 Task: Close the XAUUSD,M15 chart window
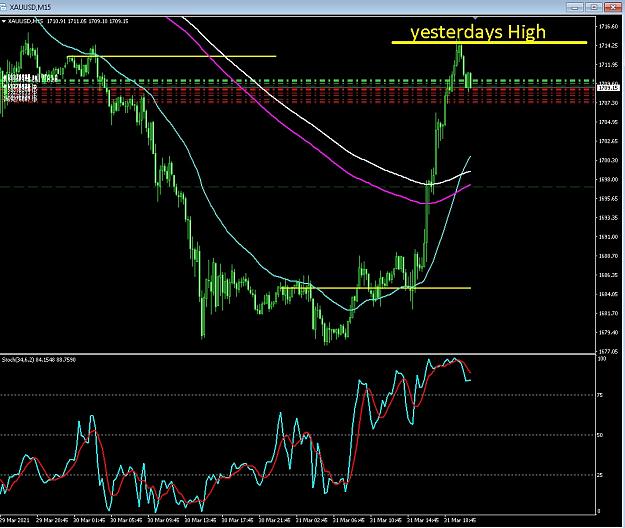click(x=613, y=7)
